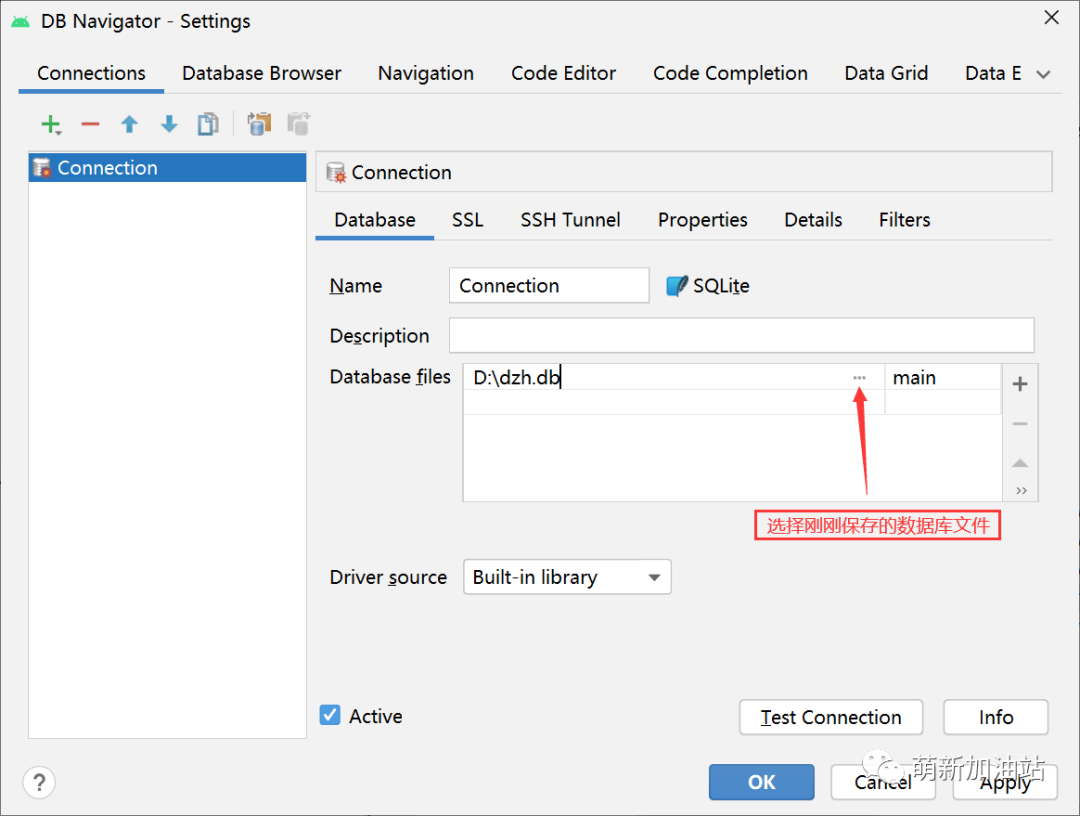Open Driver source dropdown
The image size is (1080, 816).
point(567,577)
